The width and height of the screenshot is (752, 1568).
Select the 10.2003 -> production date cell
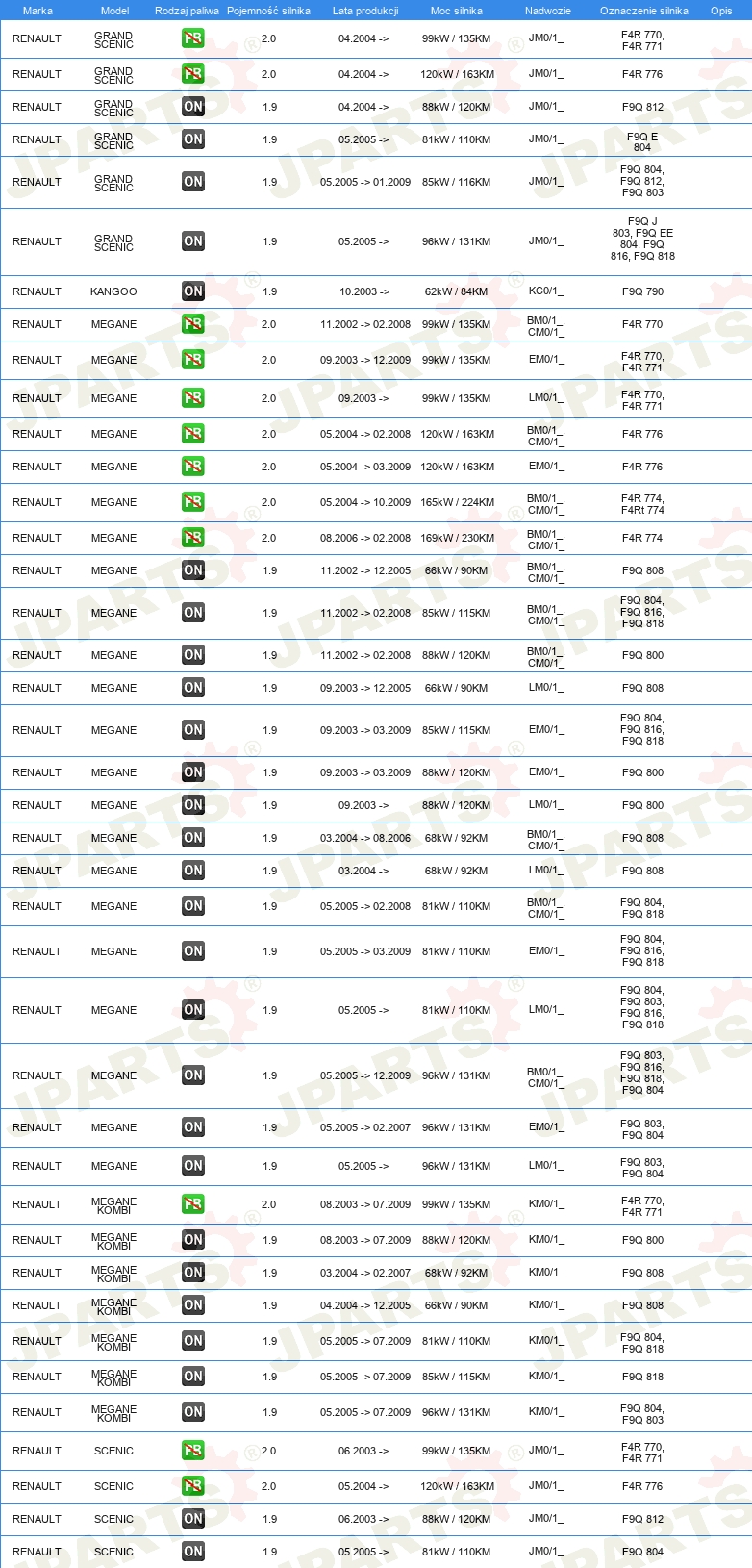pyautogui.click(x=364, y=291)
